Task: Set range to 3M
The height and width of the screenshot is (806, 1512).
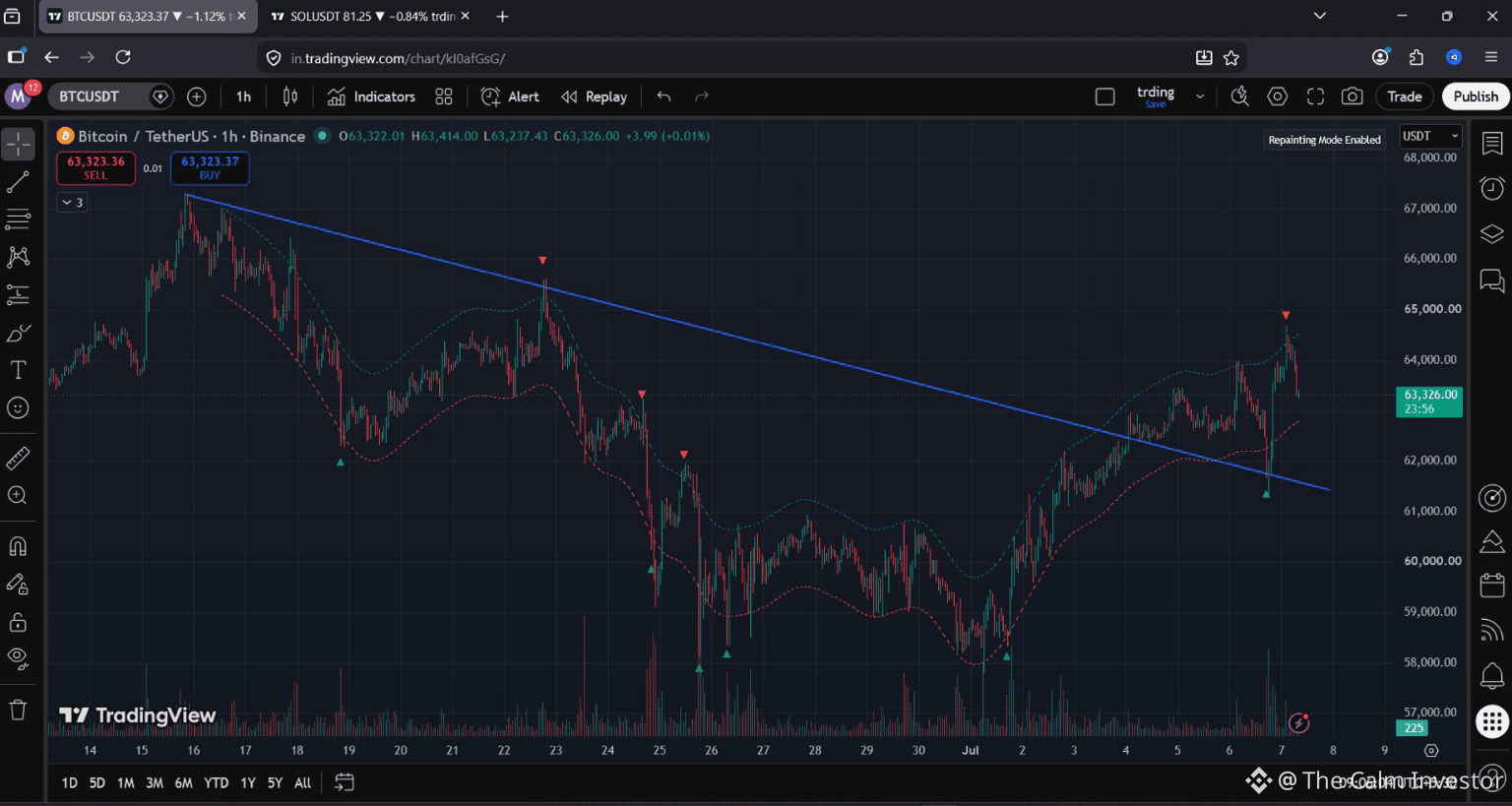Action: 155,783
